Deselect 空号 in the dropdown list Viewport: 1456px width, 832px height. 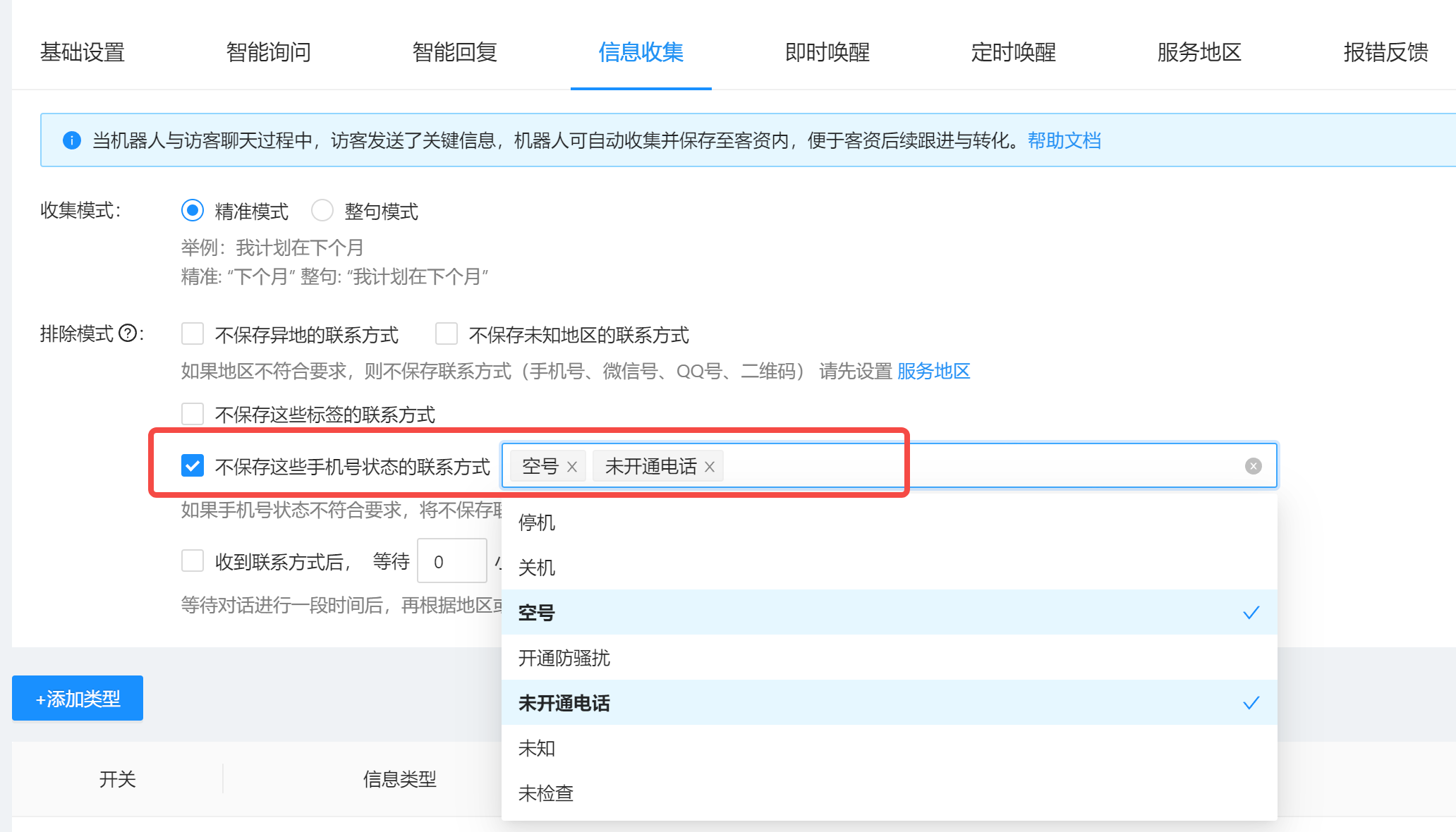coord(536,612)
